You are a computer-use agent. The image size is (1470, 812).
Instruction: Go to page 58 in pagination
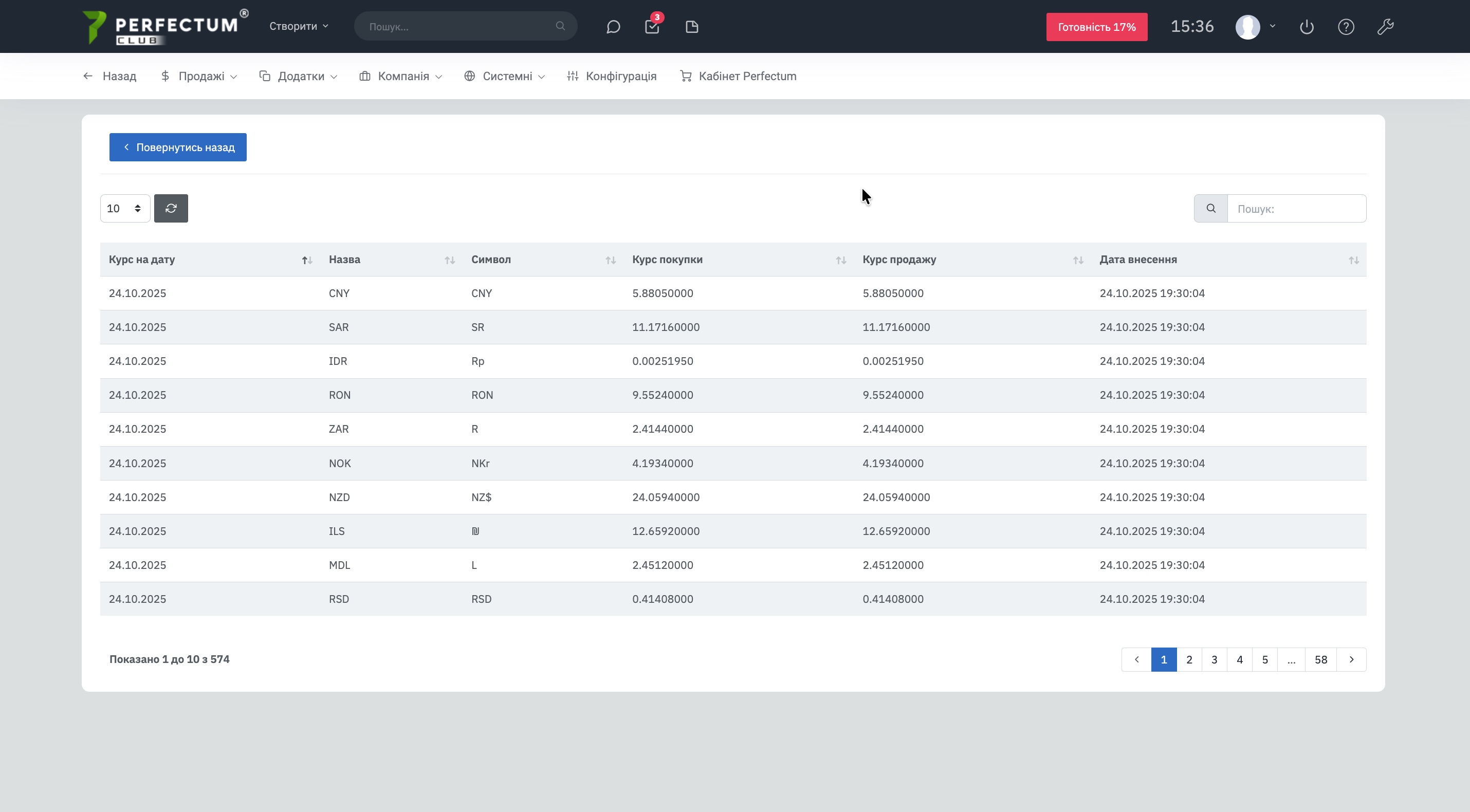pyautogui.click(x=1320, y=660)
